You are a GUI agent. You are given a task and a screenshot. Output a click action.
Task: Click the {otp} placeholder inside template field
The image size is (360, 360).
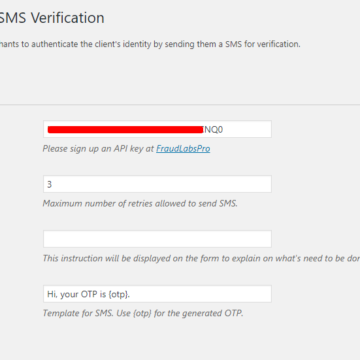pyautogui.click(x=121, y=294)
